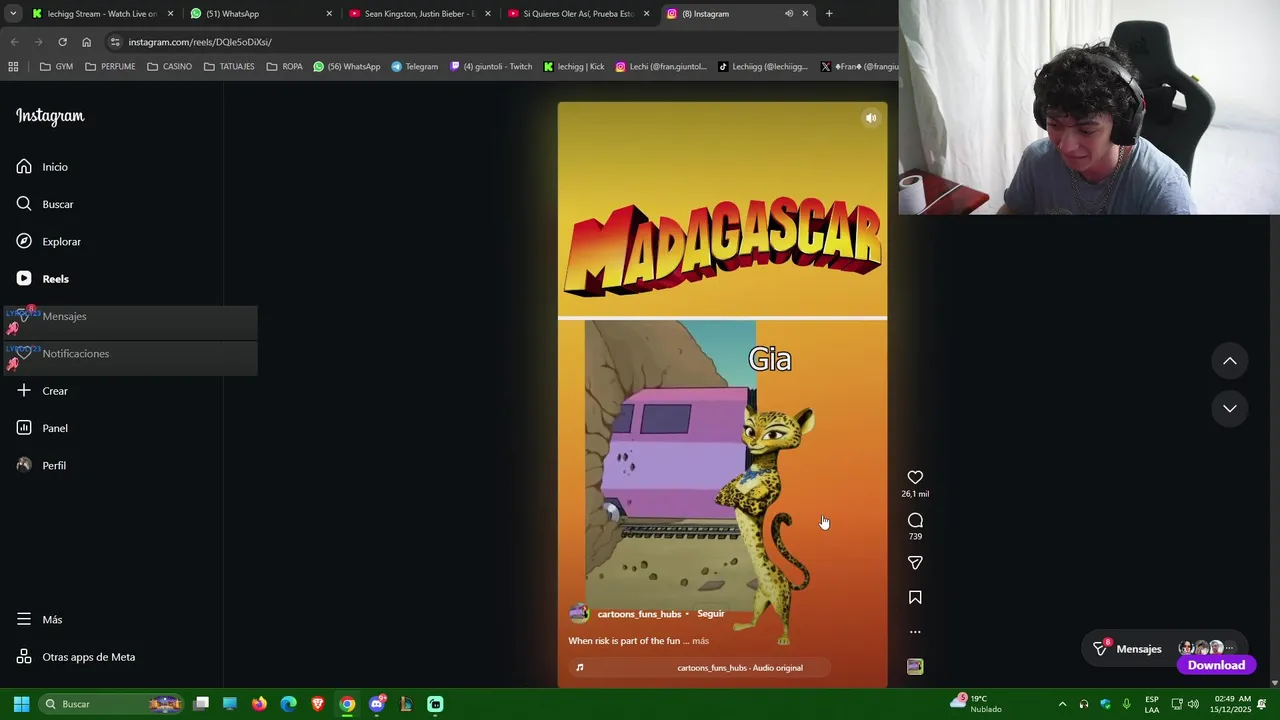The image size is (1280, 720).
Task: Open 'cartoons_funs_hubs · Audio original' link
Action: click(740, 668)
